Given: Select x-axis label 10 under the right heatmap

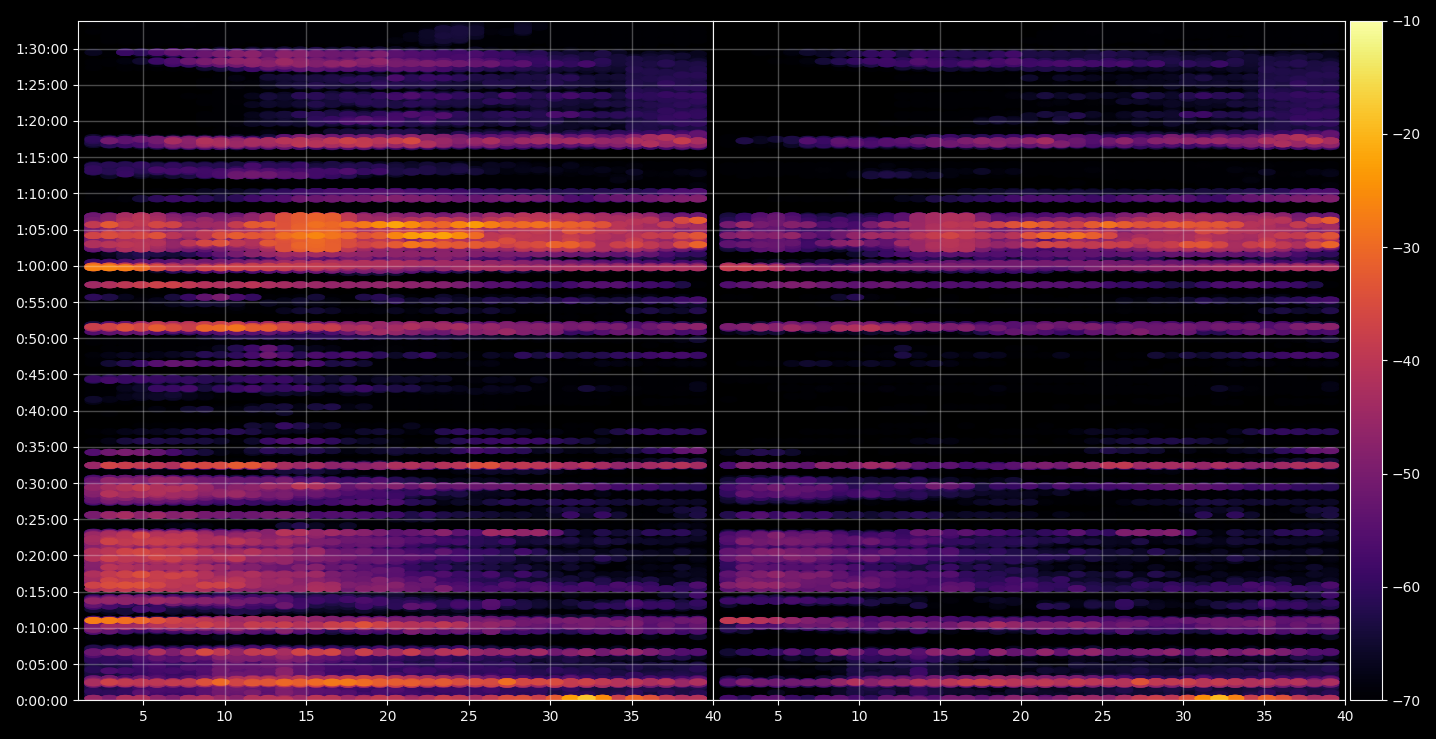Looking at the screenshot, I should [859, 717].
